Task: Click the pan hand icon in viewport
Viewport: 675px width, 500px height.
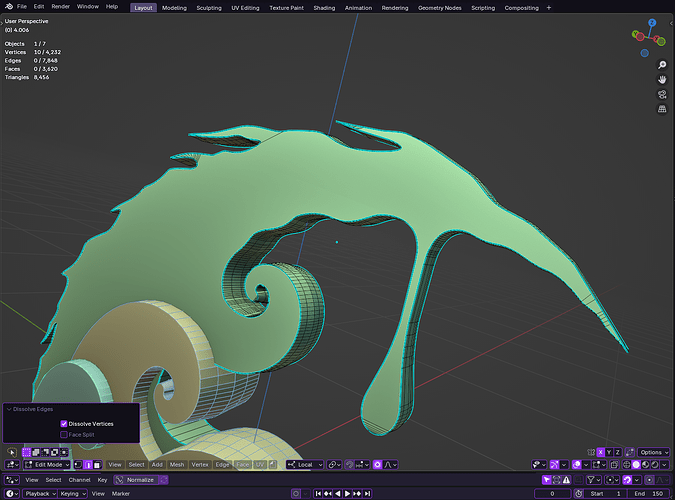Action: [x=662, y=80]
